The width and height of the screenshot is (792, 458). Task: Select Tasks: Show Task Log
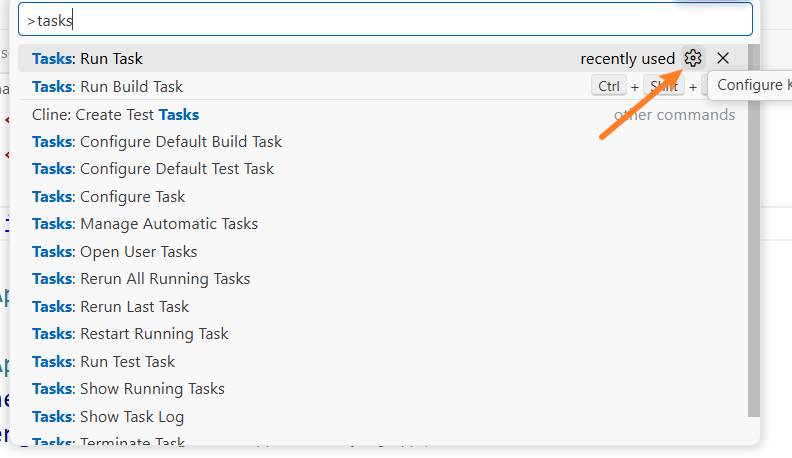click(383, 417)
